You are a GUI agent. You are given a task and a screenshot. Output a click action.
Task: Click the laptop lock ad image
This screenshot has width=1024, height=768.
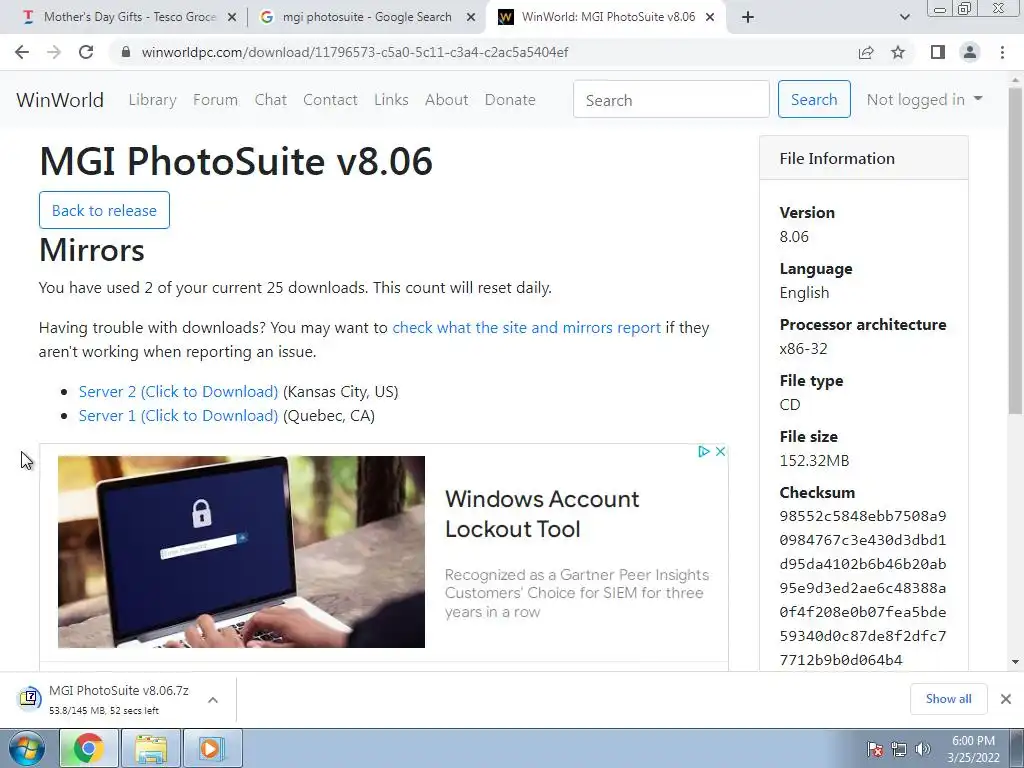point(242,552)
